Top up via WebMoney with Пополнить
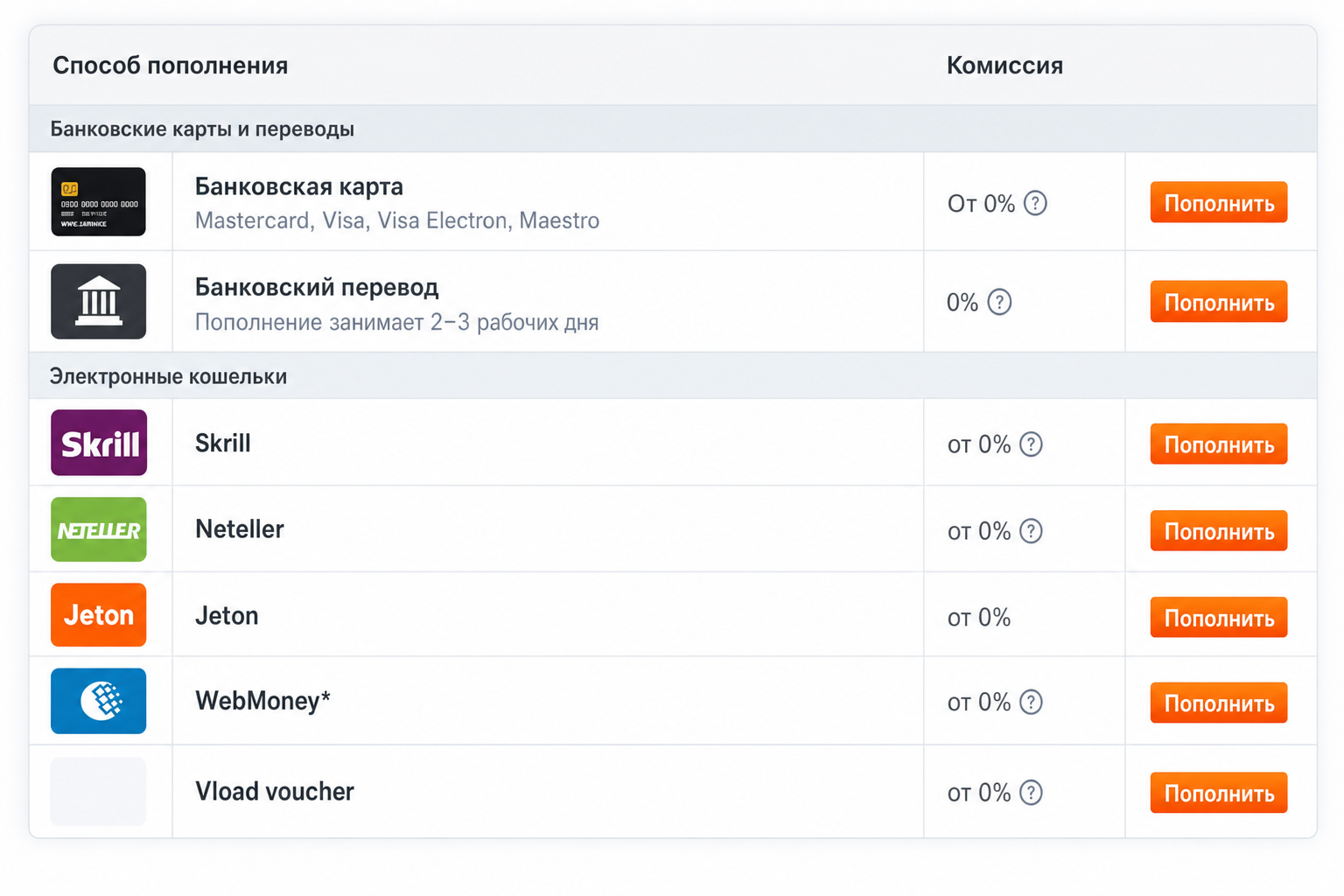The image size is (1344, 896). tap(1219, 703)
